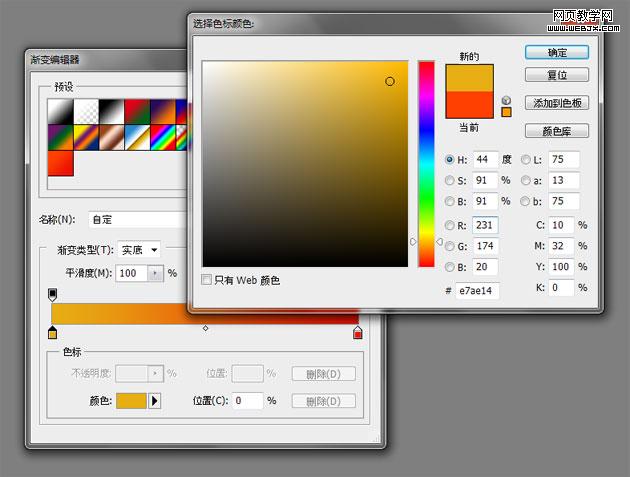The image size is (630, 477).
Task: Select the G green radio button
Action: pos(450,246)
